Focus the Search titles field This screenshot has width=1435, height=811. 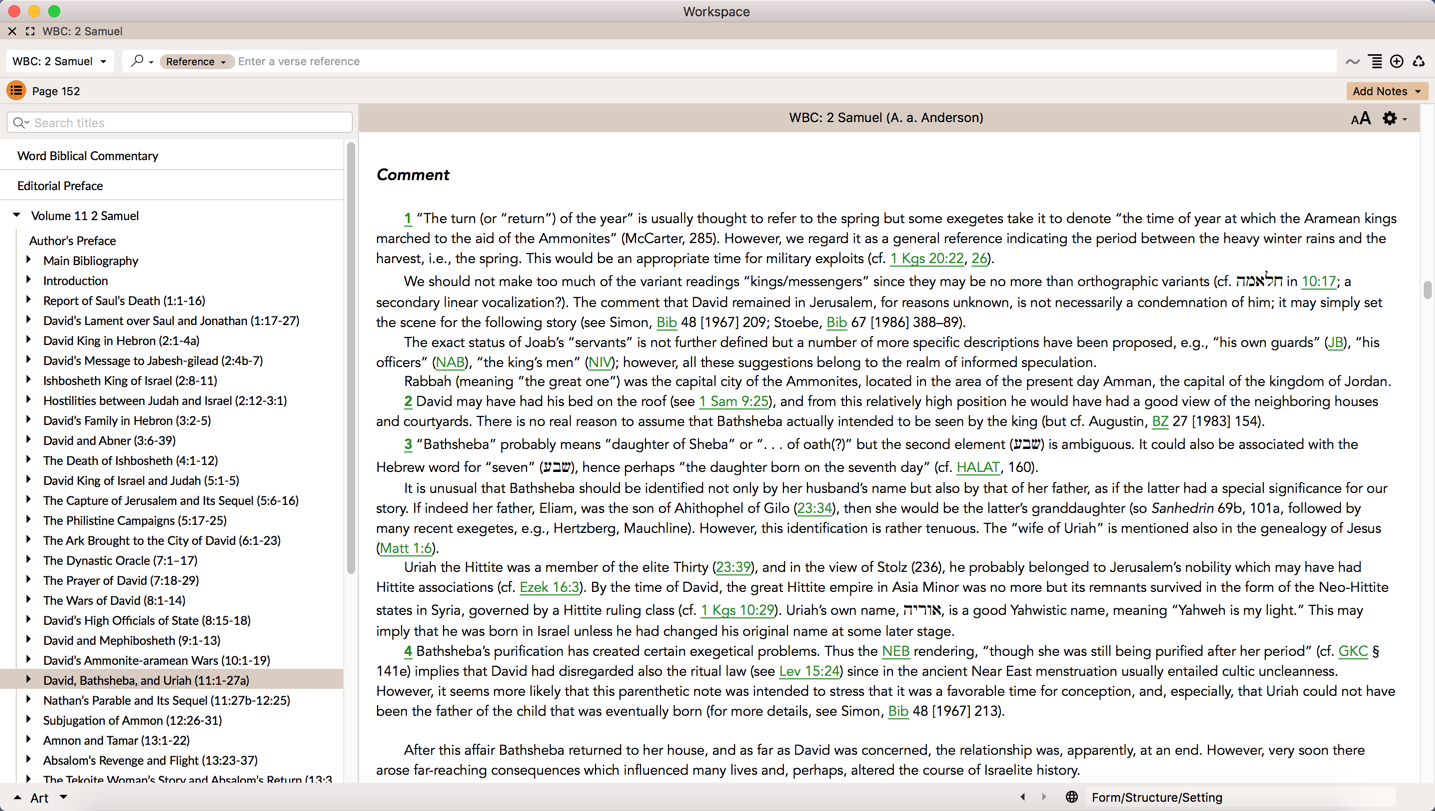click(x=180, y=123)
